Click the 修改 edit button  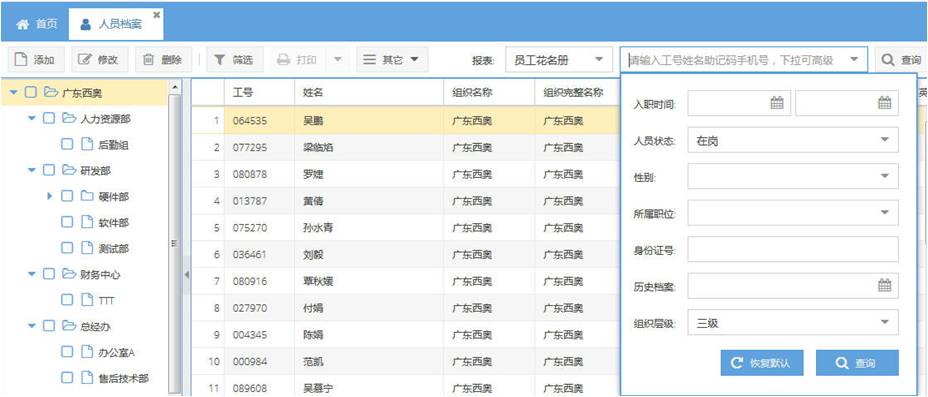pyautogui.click(x=99, y=60)
